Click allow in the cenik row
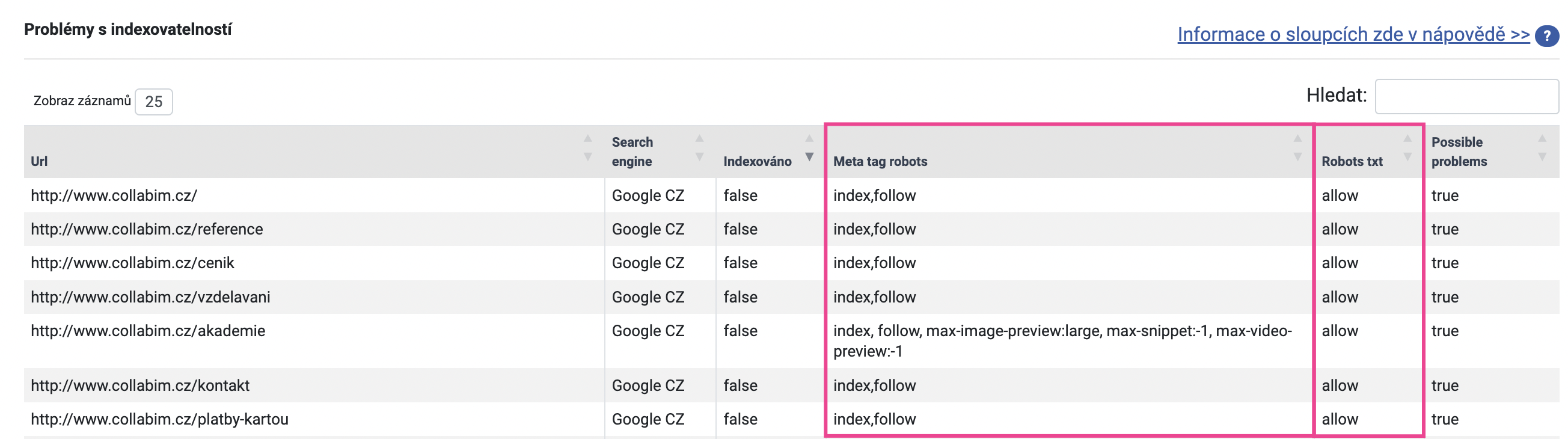The height and width of the screenshot is (439, 1568). tap(1340, 263)
